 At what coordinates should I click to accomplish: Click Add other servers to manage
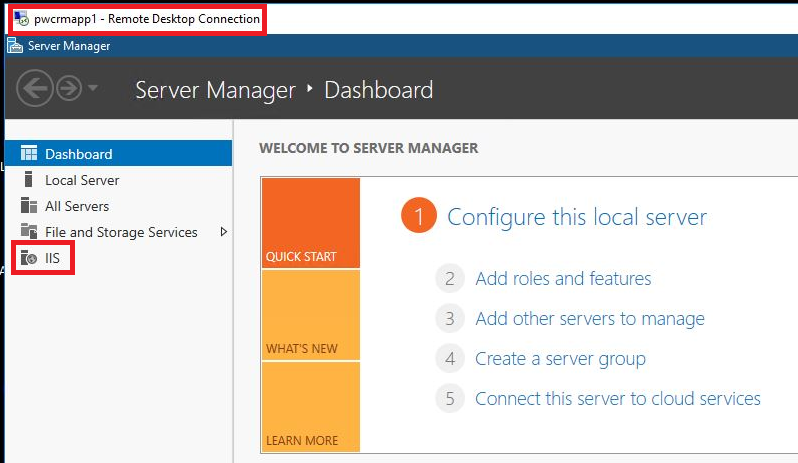coord(590,319)
